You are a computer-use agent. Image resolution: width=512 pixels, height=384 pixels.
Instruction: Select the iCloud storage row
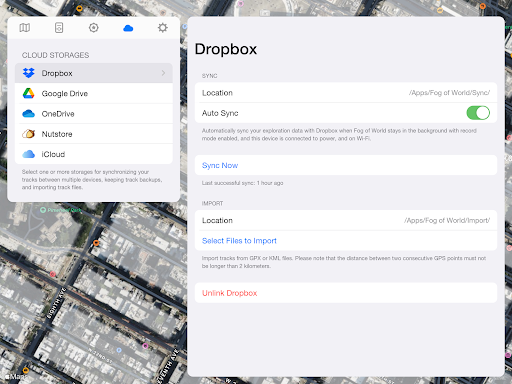pos(94,154)
